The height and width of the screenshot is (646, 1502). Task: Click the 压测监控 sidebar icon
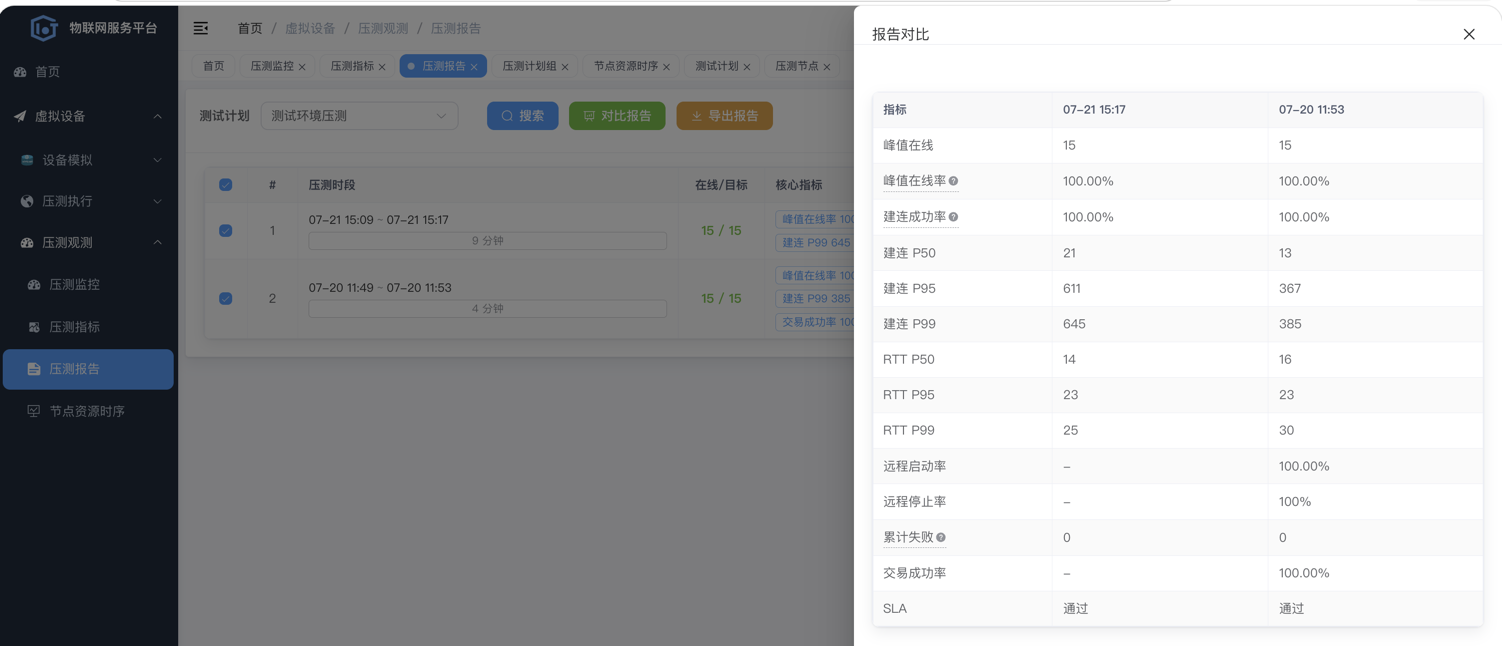tap(34, 285)
